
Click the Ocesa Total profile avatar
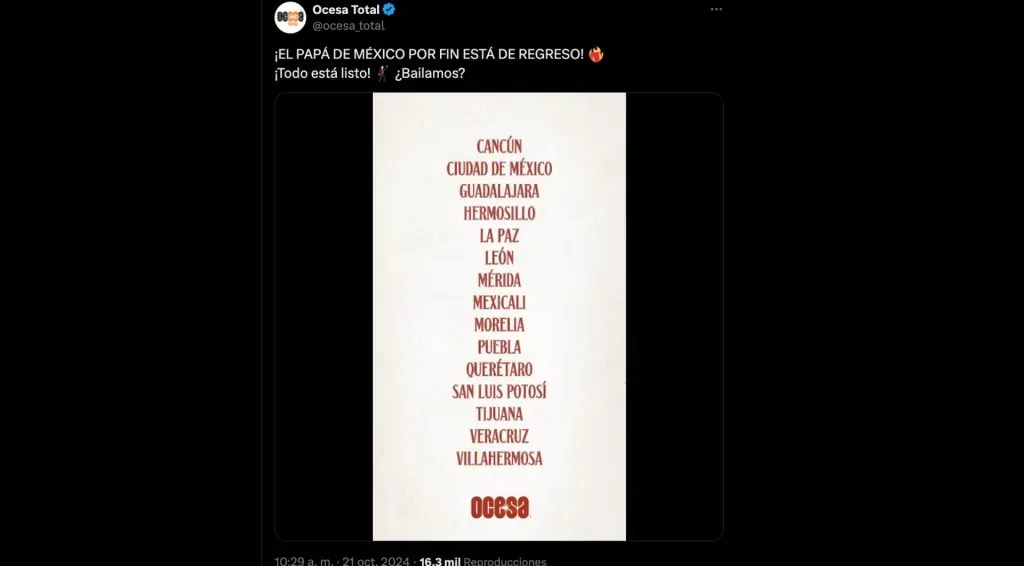pyautogui.click(x=290, y=17)
